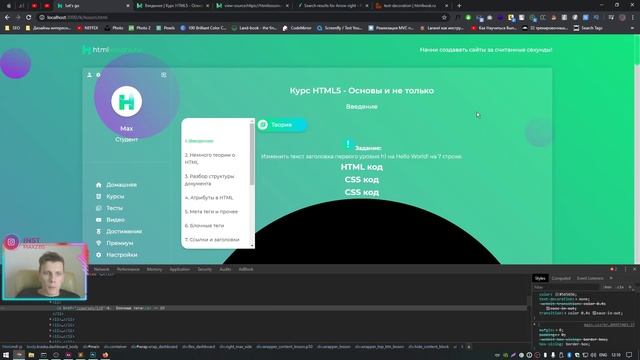This screenshot has width=640, height=360.
Task: Select lesson 4. Атрибуты в HTML
Action: [x=209, y=198]
